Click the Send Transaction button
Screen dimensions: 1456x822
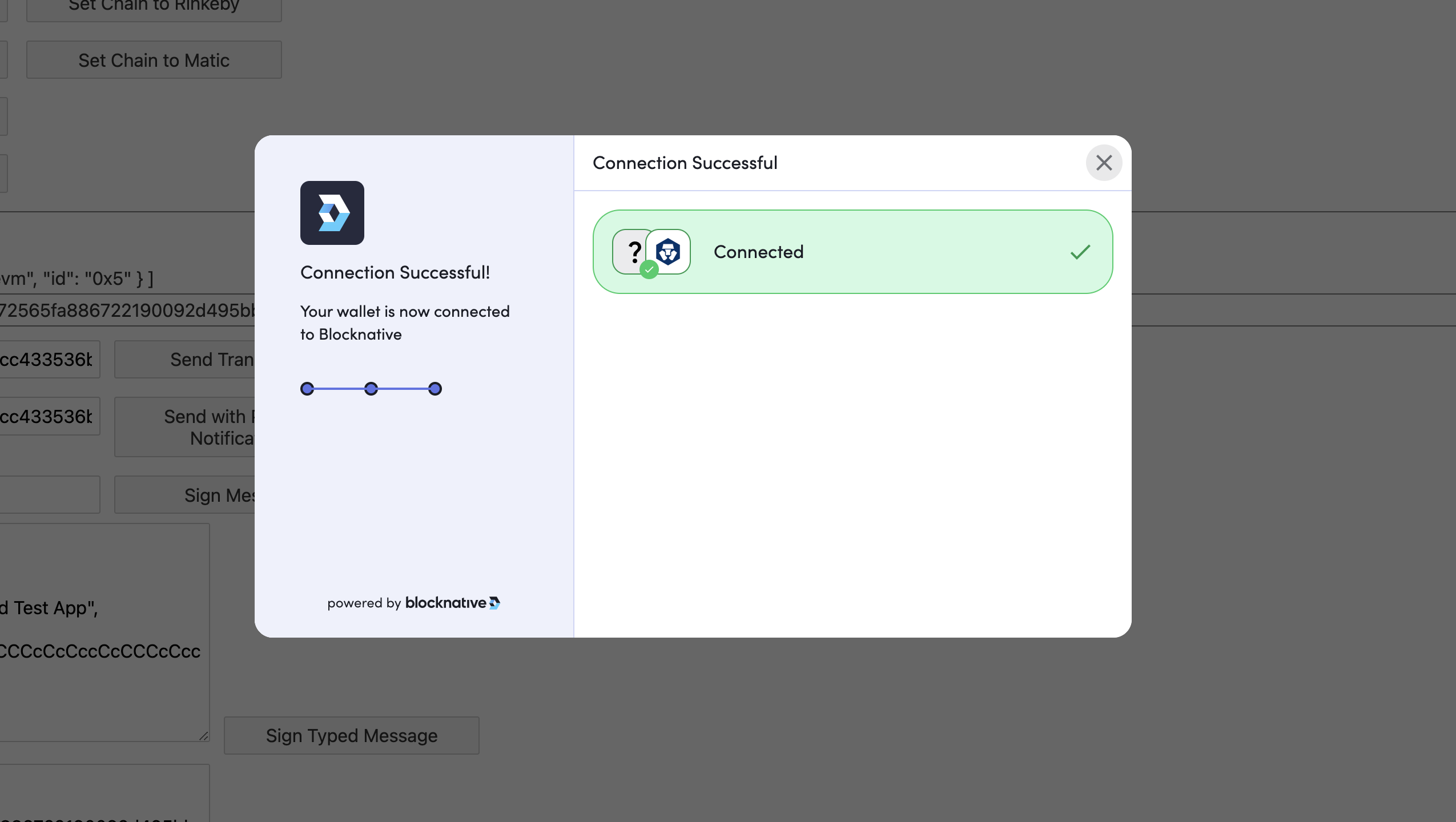185,360
